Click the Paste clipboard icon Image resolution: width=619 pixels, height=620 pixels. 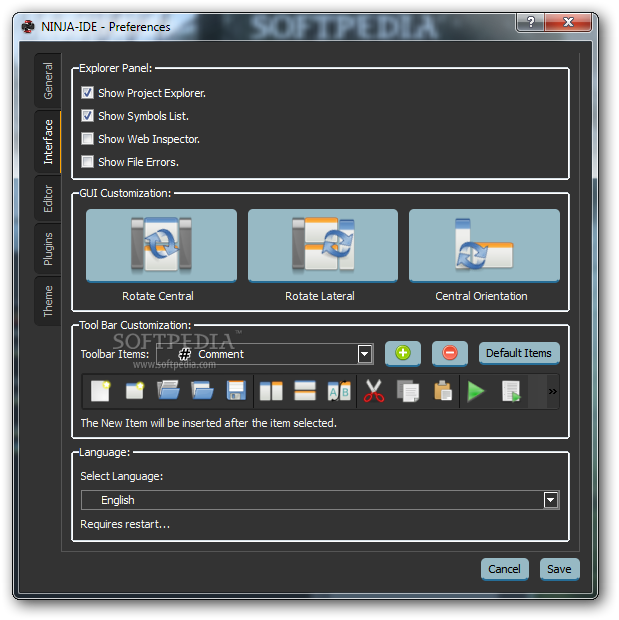tap(443, 391)
